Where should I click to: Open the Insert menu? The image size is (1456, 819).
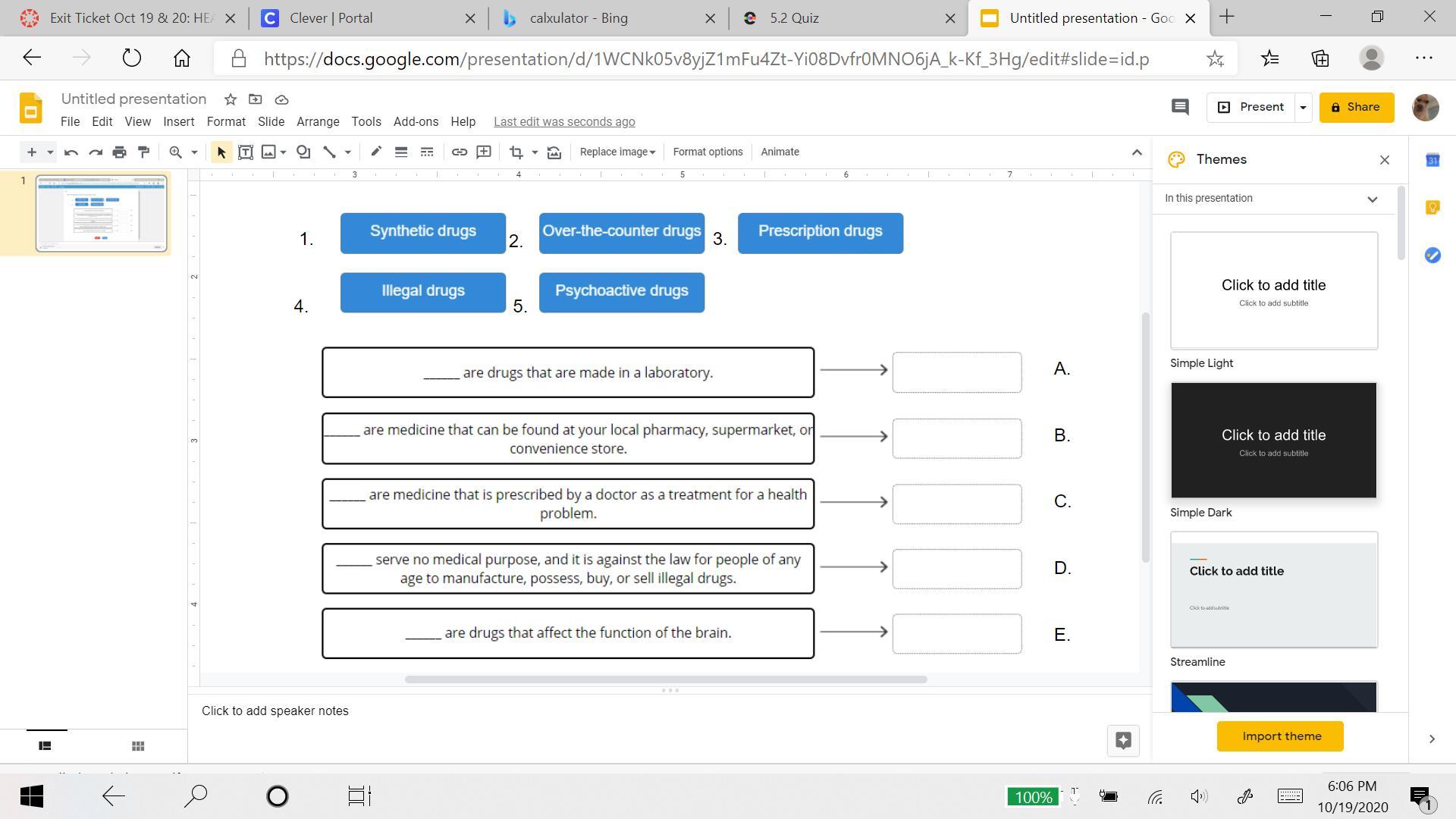[178, 122]
